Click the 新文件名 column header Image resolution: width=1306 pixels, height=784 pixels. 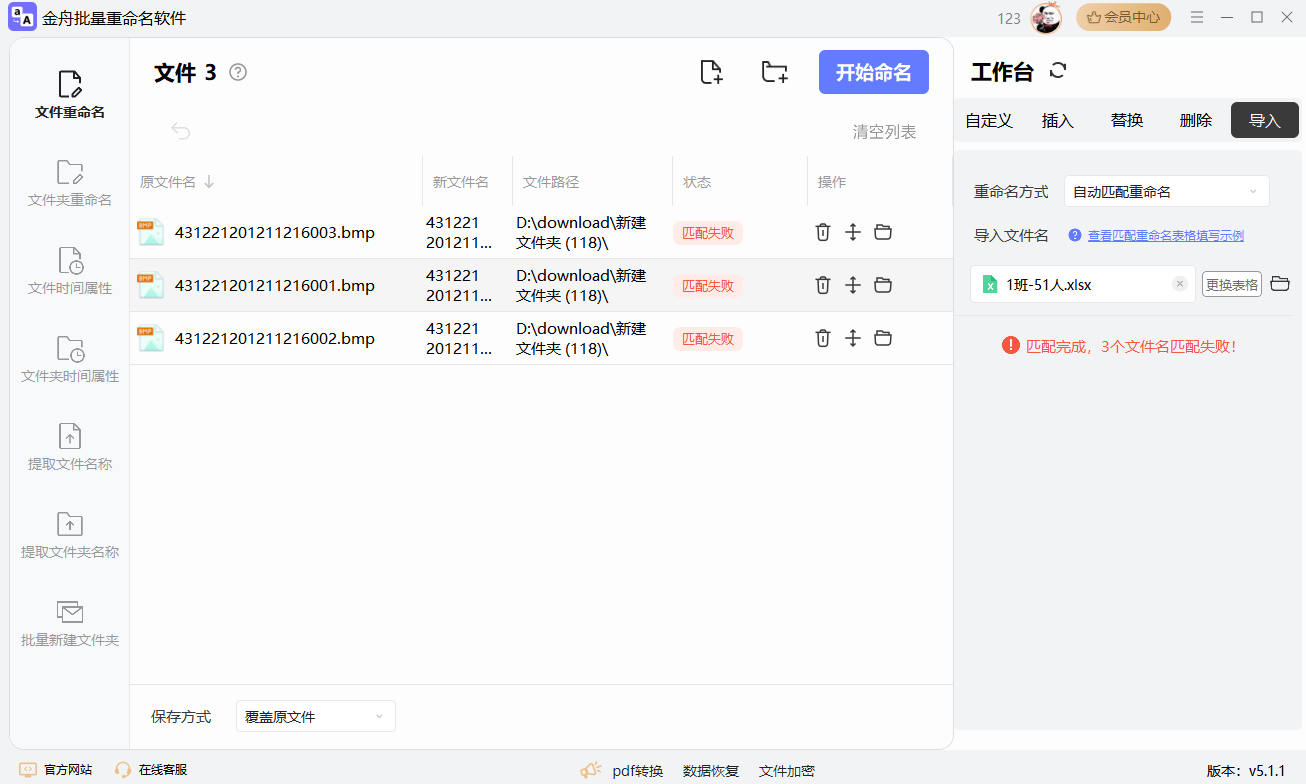tap(461, 182)
